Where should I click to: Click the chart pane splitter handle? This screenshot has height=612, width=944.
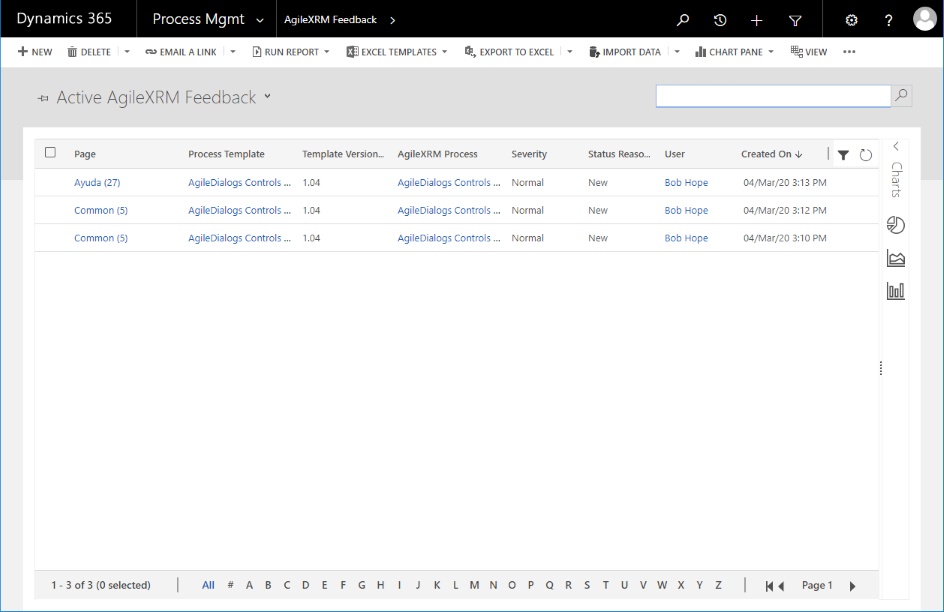point(881,368)
